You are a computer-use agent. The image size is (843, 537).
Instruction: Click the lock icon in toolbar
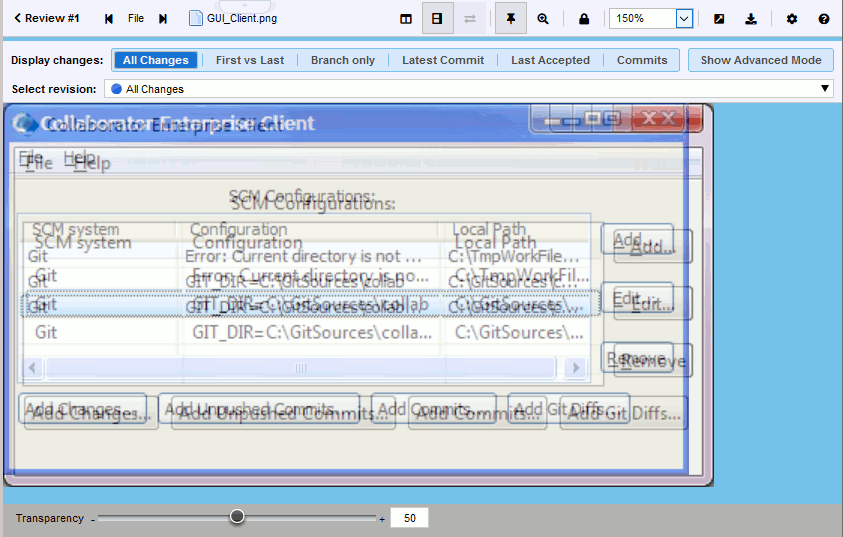(x=584, y=18)
